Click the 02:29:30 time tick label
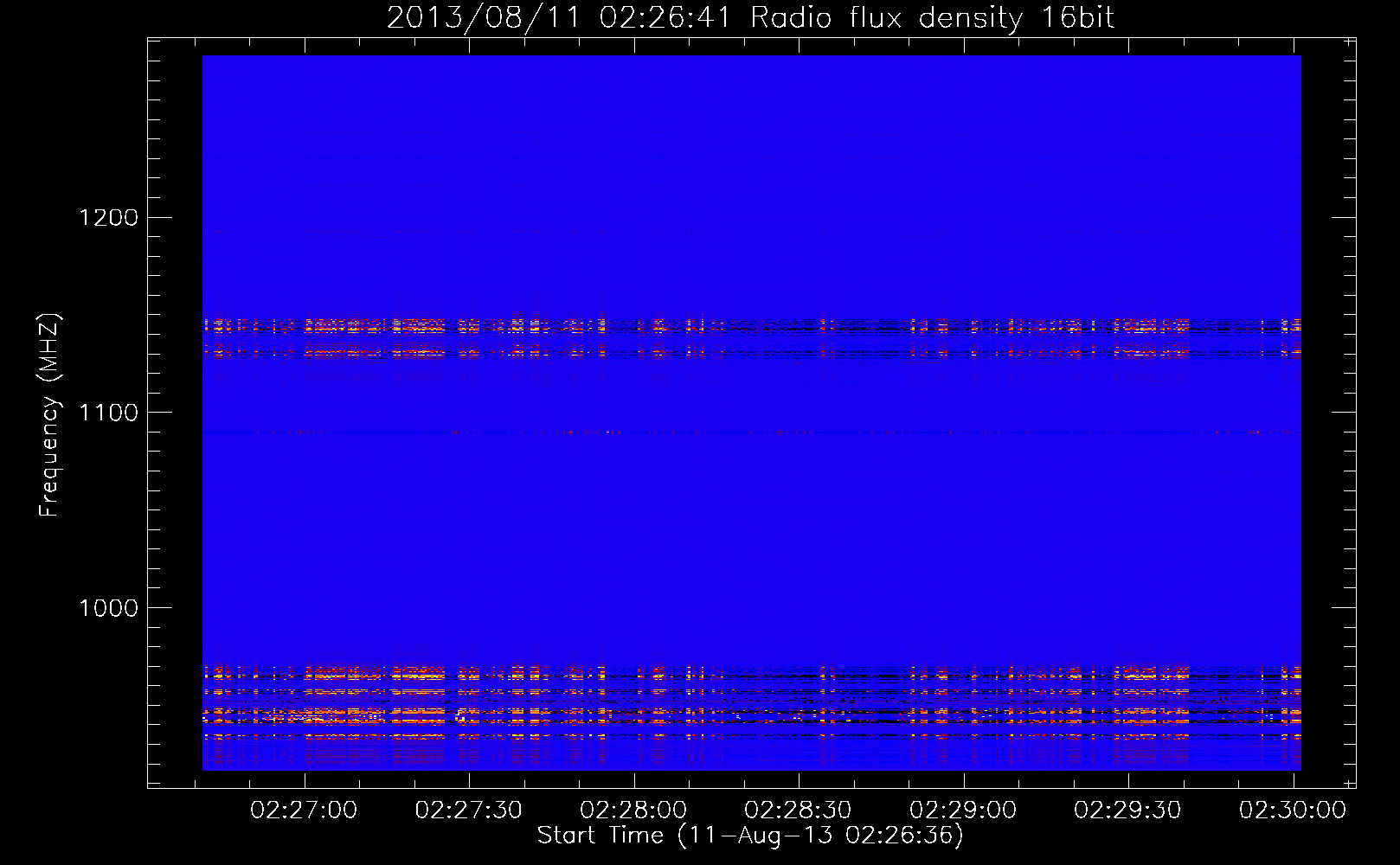Viewport: 1400px width, 865px height. pyautogui.click(x=1127, y=811)
